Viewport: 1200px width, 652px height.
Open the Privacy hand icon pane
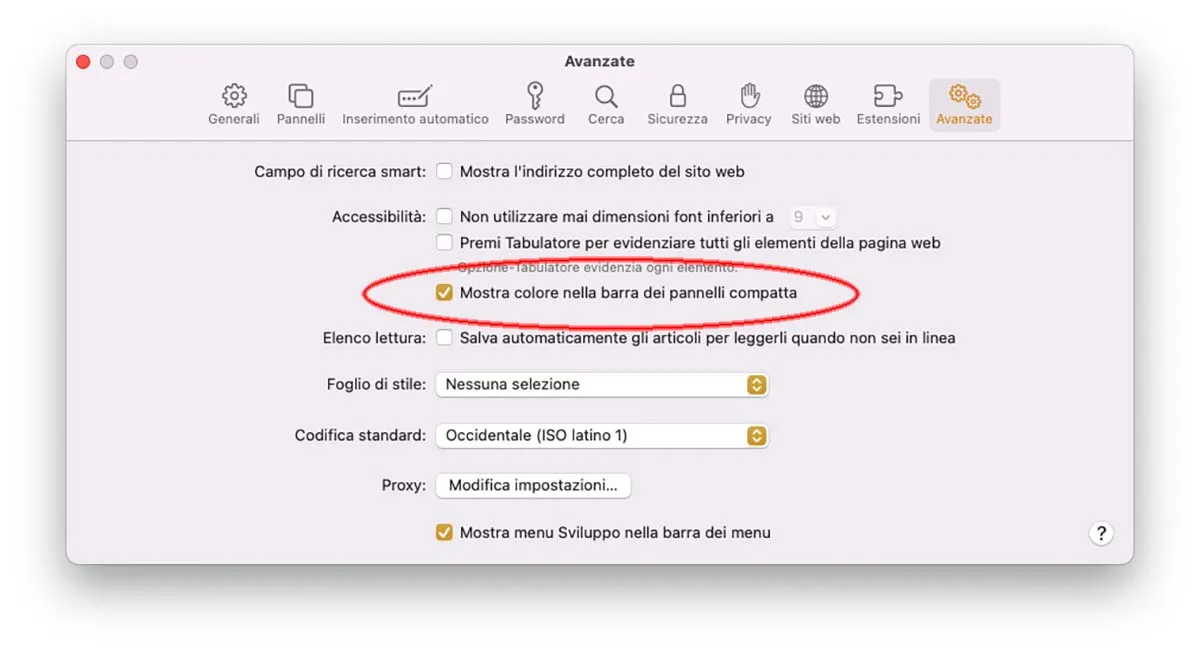point(749,105)
